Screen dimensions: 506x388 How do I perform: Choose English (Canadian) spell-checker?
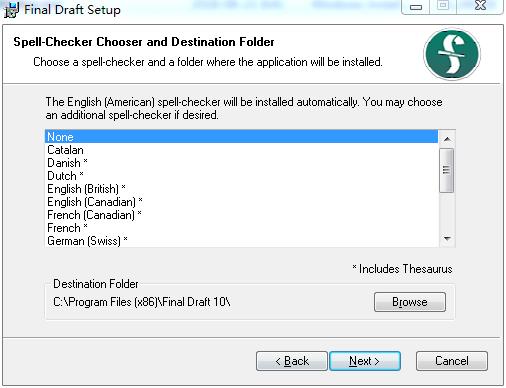point(241,202)
